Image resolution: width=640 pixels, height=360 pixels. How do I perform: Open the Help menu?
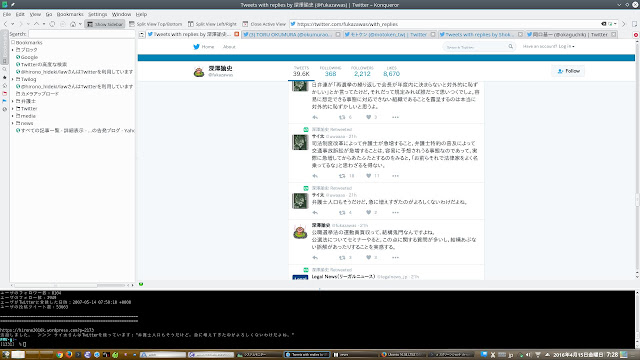141,14
